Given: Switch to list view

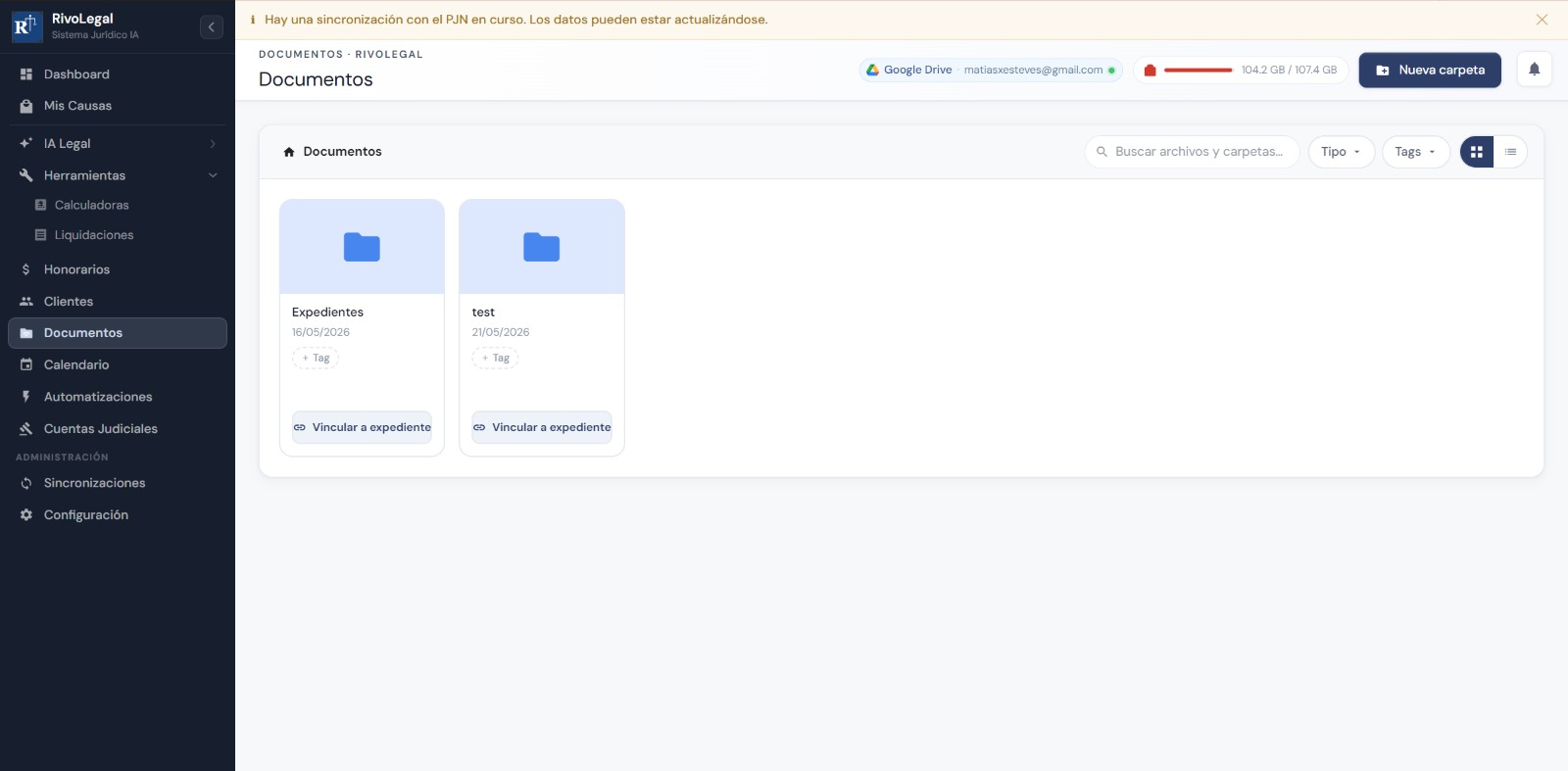Looking at the screenshot, I should coord(1510,152).
